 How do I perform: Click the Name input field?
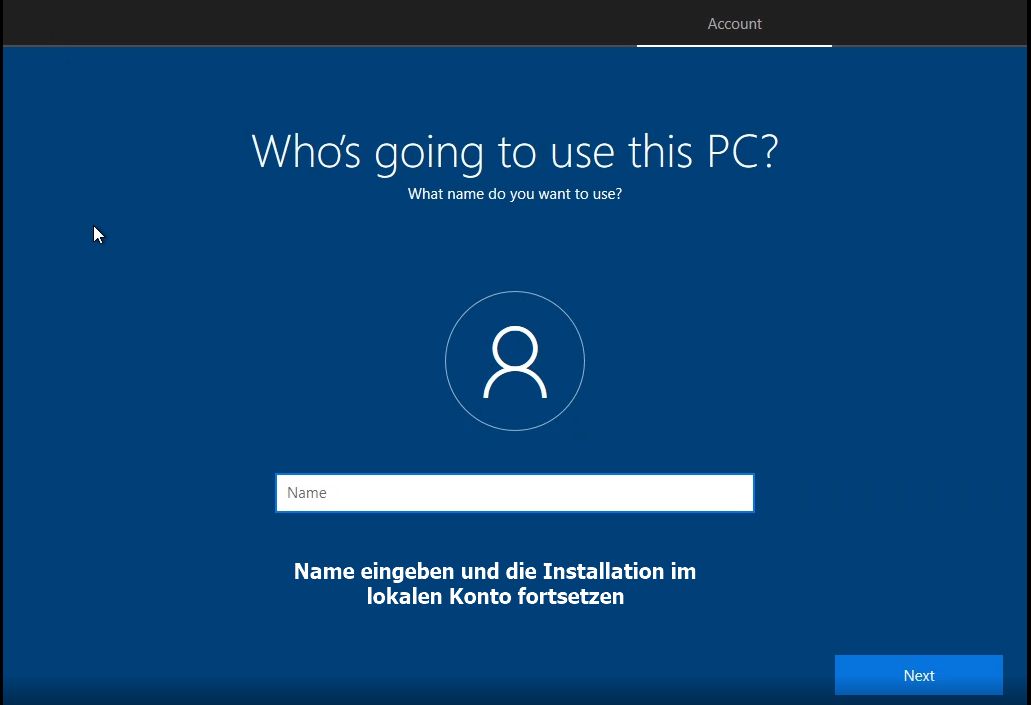click(515, 493)
